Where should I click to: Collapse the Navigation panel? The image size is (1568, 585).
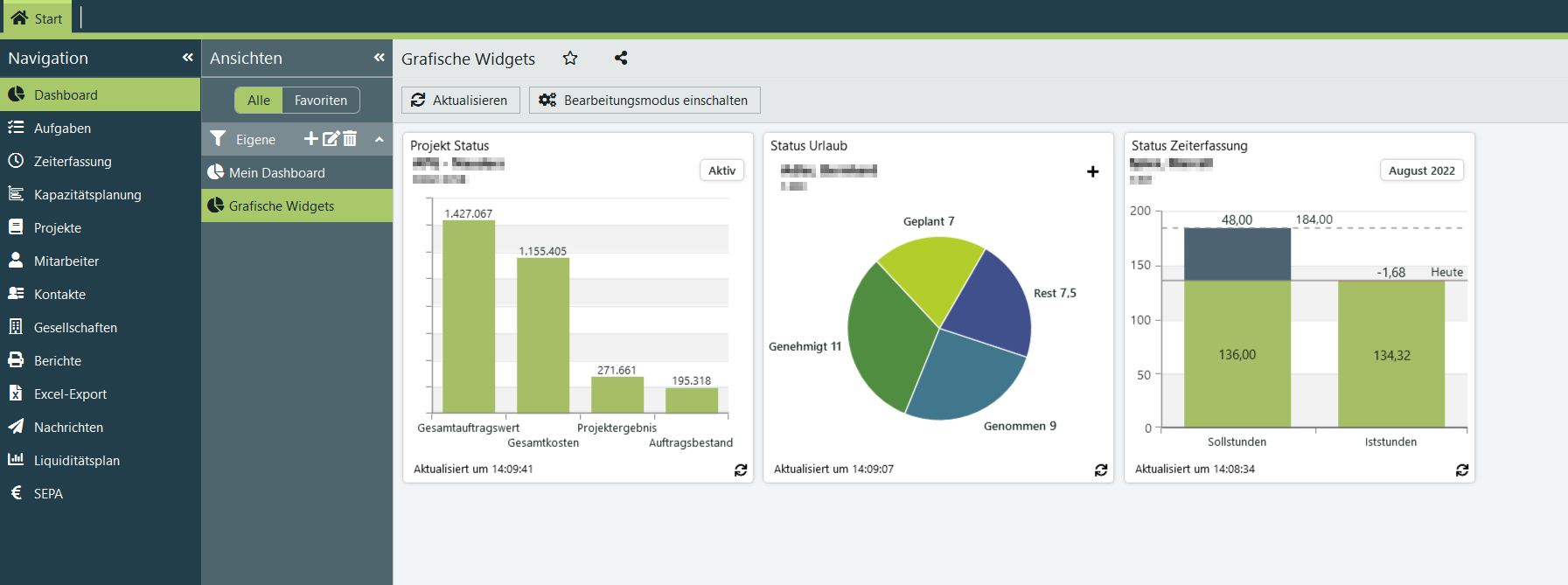coord(187,58)
